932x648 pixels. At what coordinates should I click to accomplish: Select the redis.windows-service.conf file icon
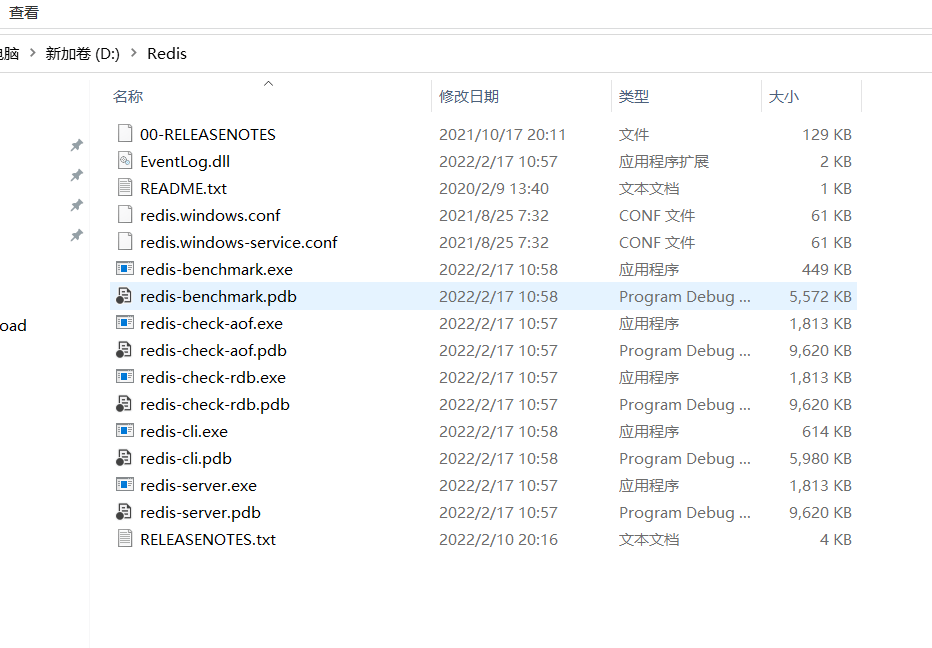pyautogui.click(x=125, y=243)
